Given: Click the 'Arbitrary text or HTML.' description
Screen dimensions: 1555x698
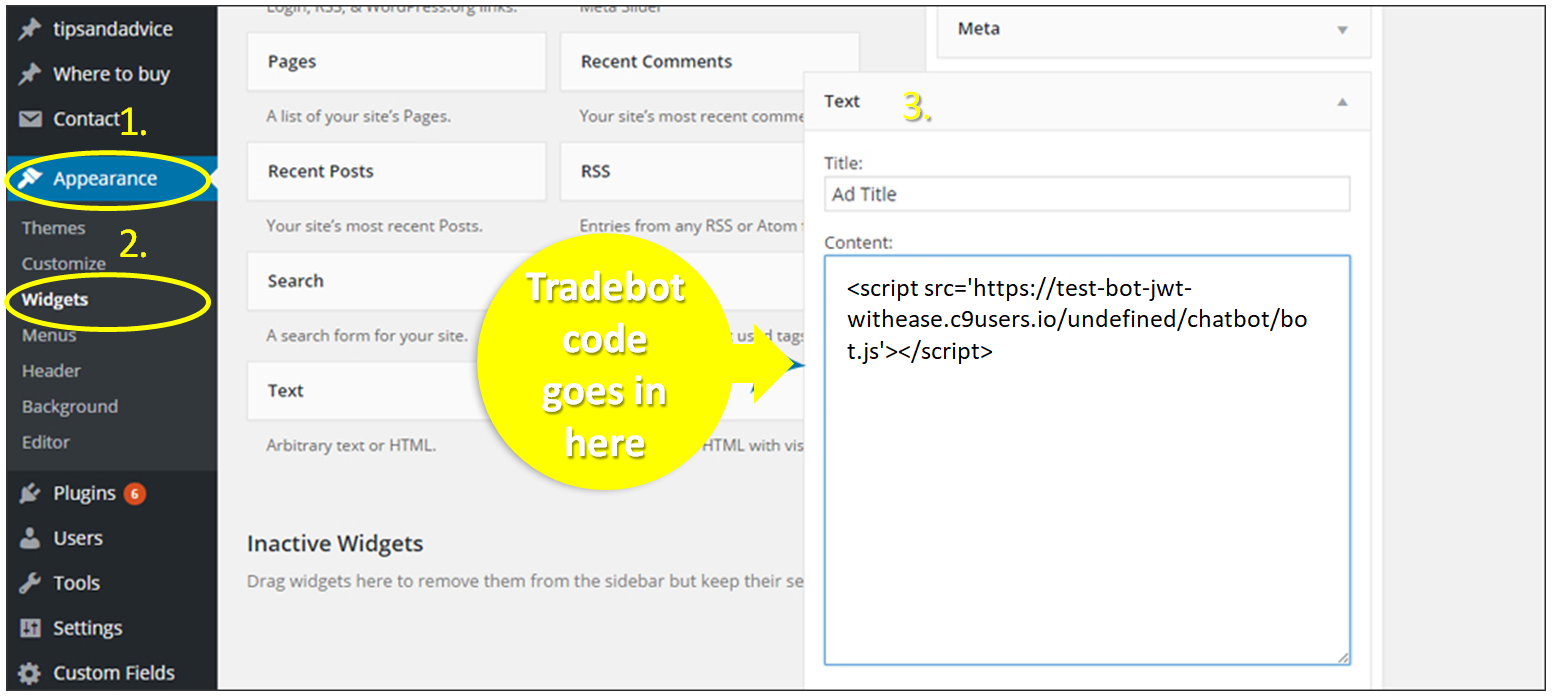Looking at the screenshot, I should click(351, 445).
